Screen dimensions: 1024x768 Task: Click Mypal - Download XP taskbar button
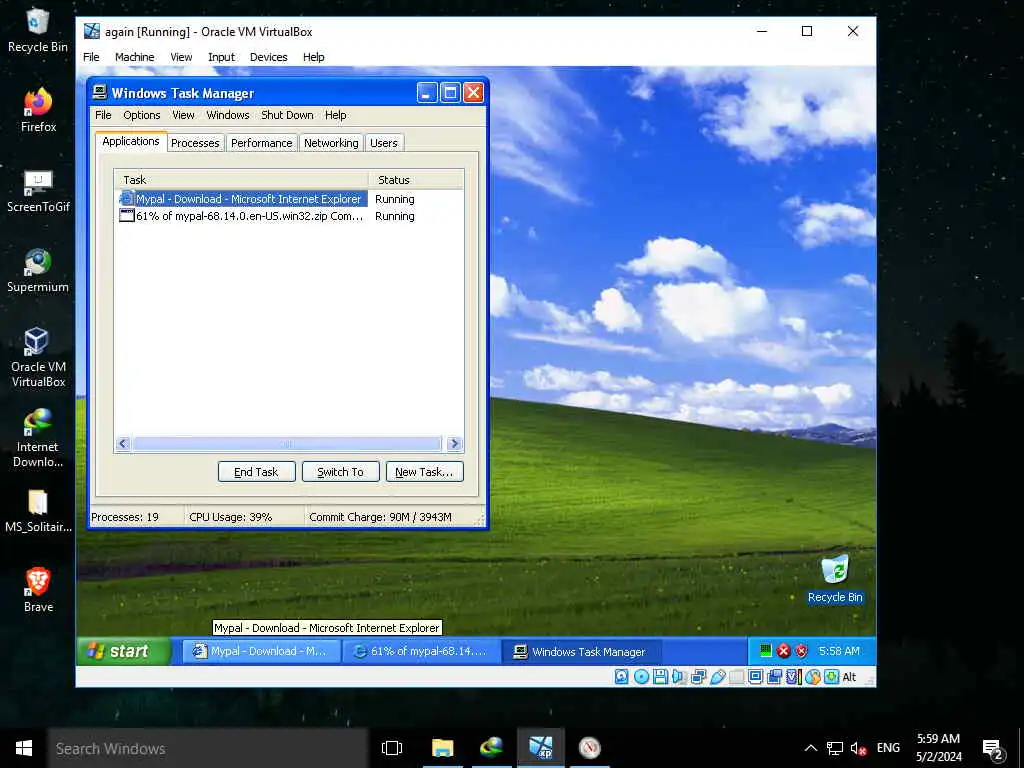coord(260,651)
